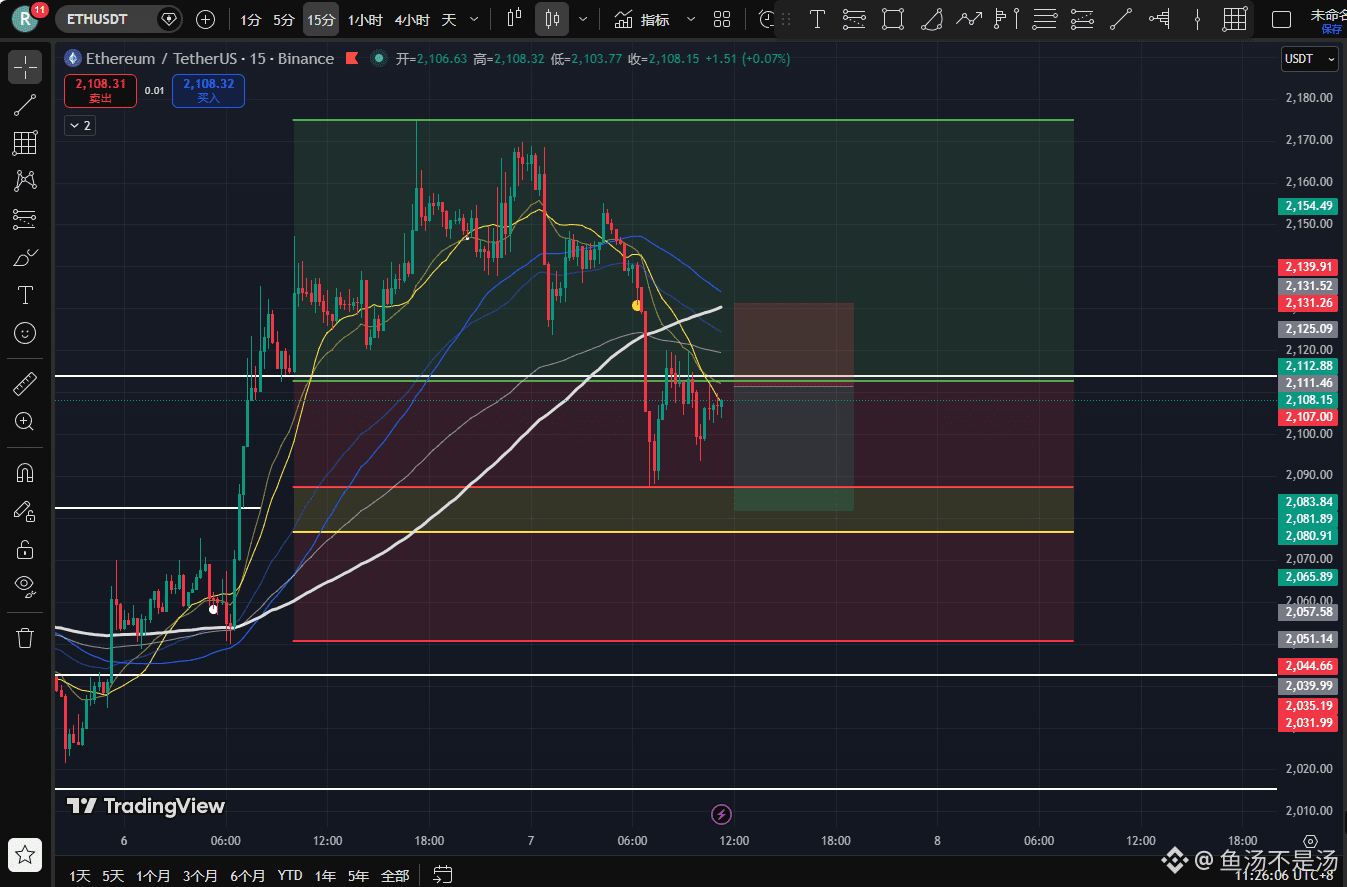Viewport: 1347px width, 887px height.
Task: Set range to 5天
Action: [113, 876]
